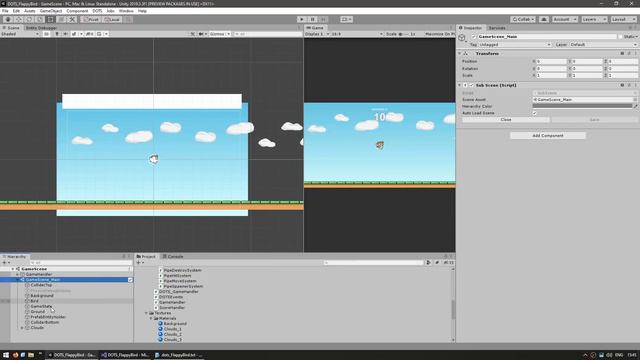Expand the Clouds object in Hierarchy
640x360 pixels.
tap(22, 327)
